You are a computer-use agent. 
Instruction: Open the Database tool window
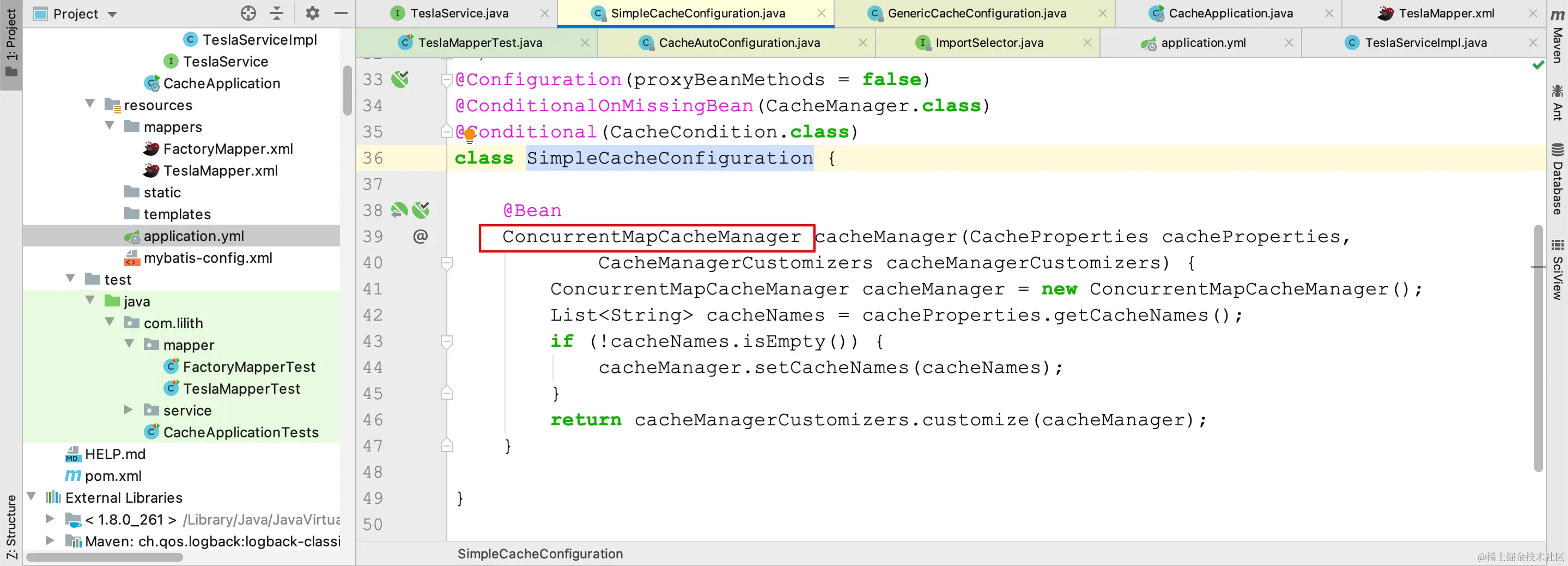(1557, 178)
